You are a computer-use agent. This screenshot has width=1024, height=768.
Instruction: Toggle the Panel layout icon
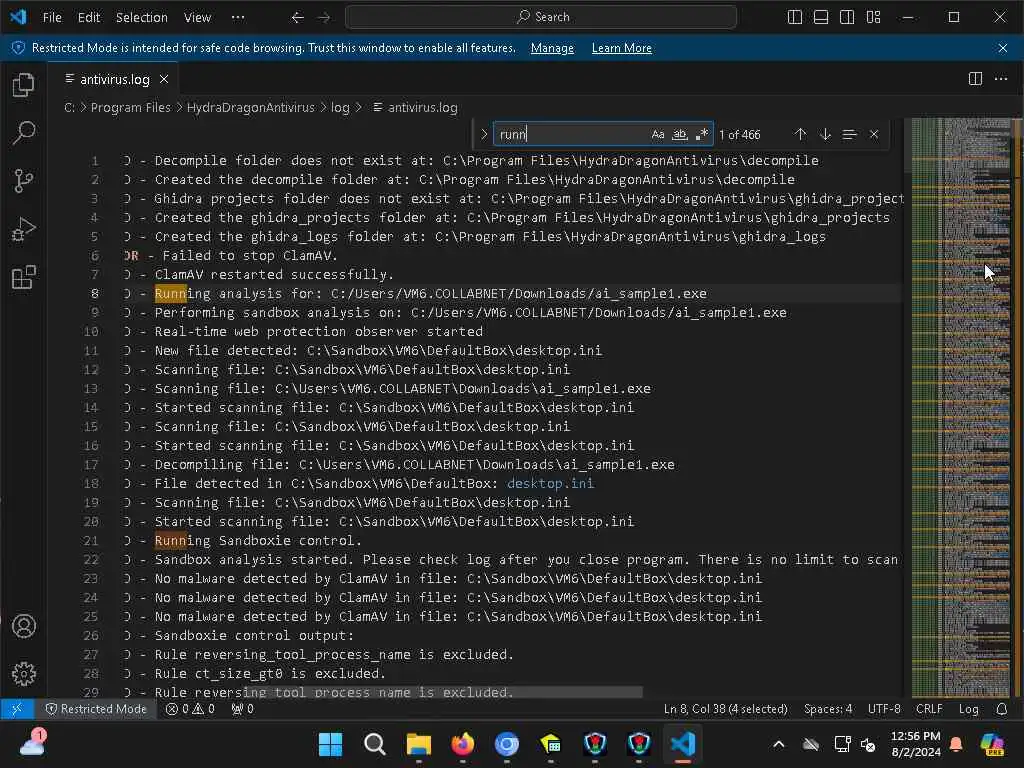tap(821, 18)
